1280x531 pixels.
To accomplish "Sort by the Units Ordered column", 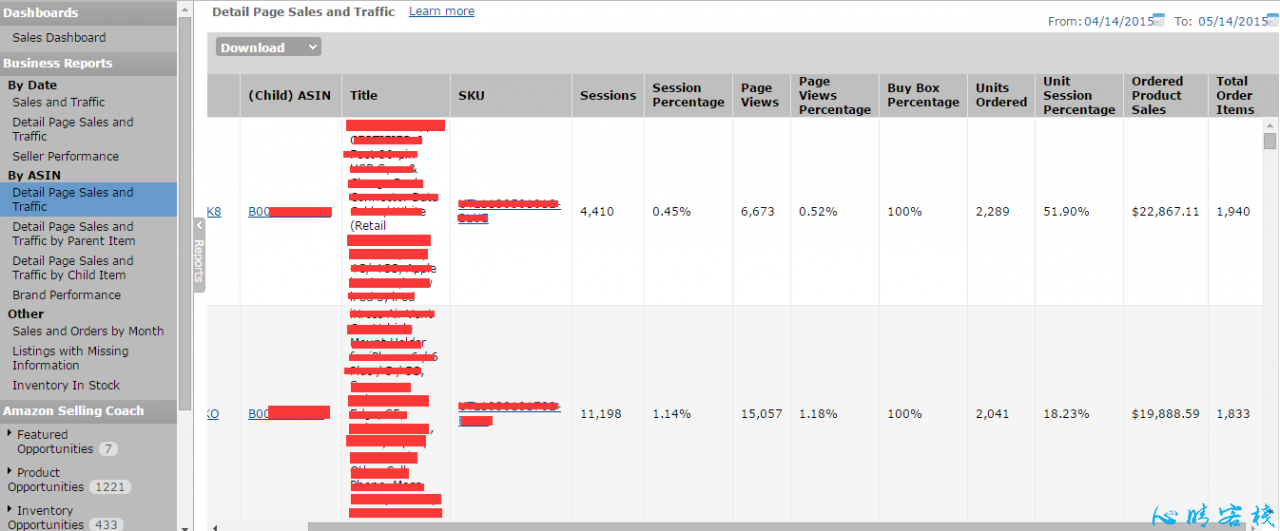I will 1001,95.
